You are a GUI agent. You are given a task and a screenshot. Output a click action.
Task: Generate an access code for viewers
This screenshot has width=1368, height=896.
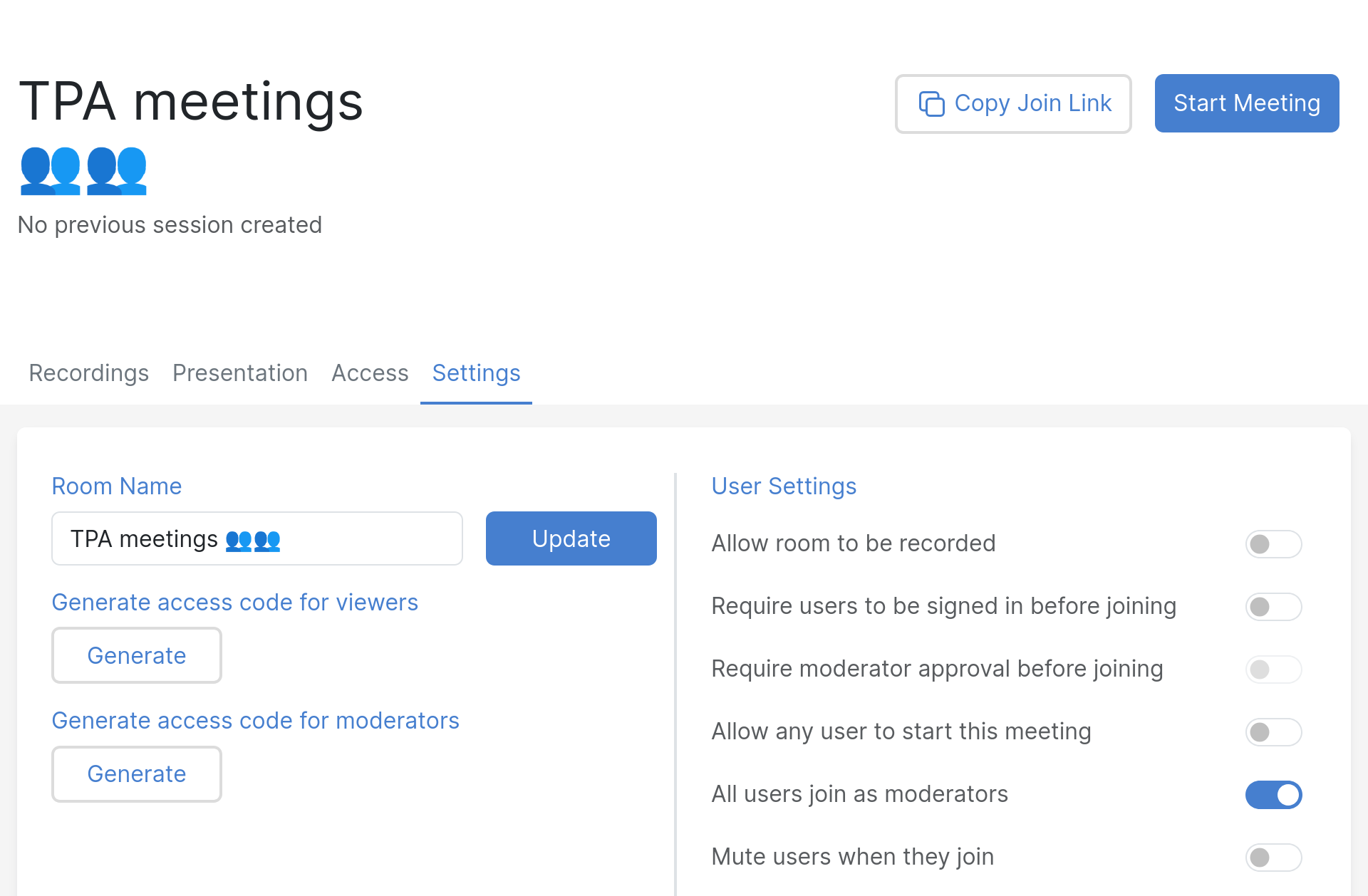[136, 655]
